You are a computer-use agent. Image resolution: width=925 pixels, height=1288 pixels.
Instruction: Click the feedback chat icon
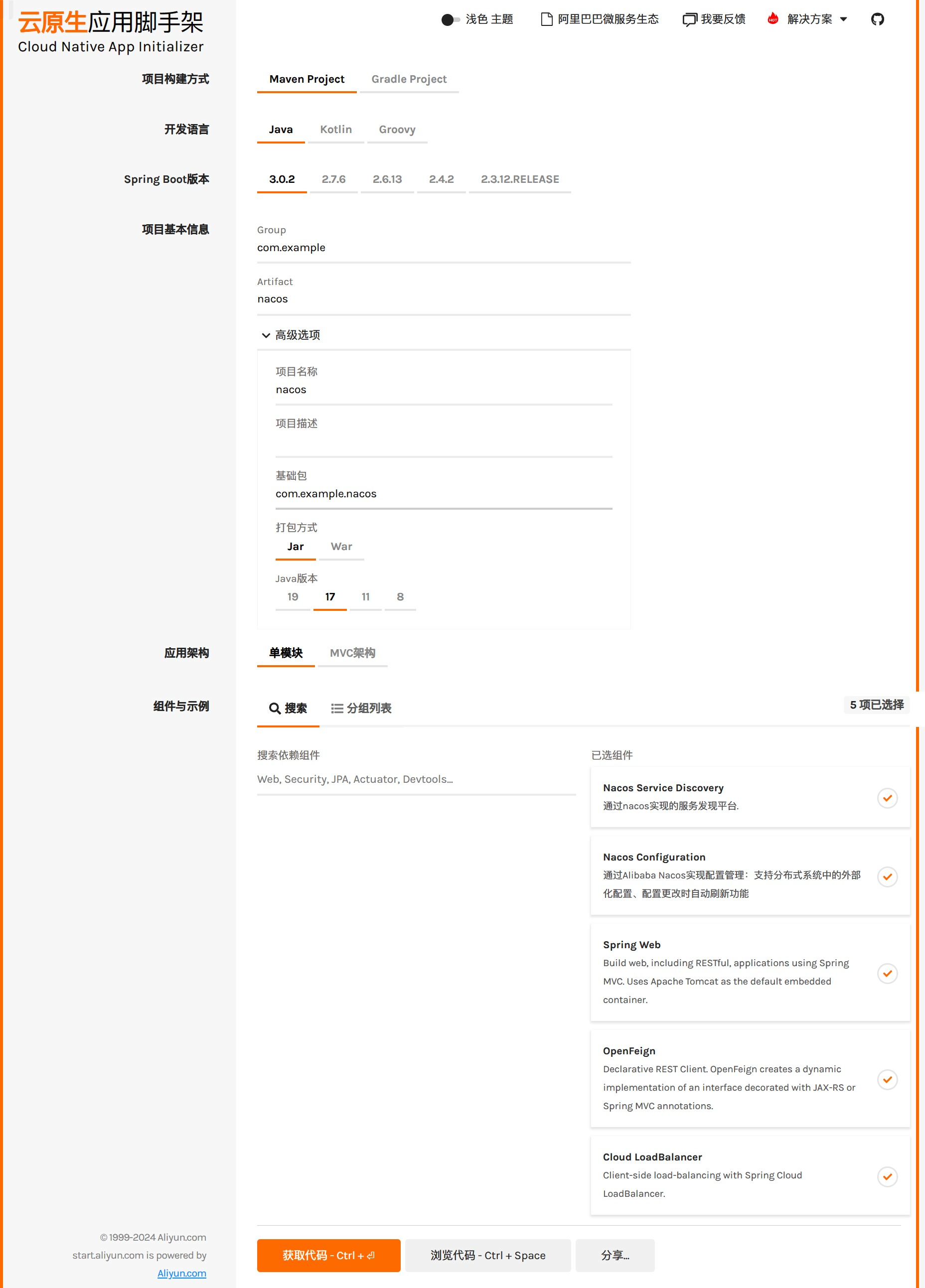pos(689,20)
